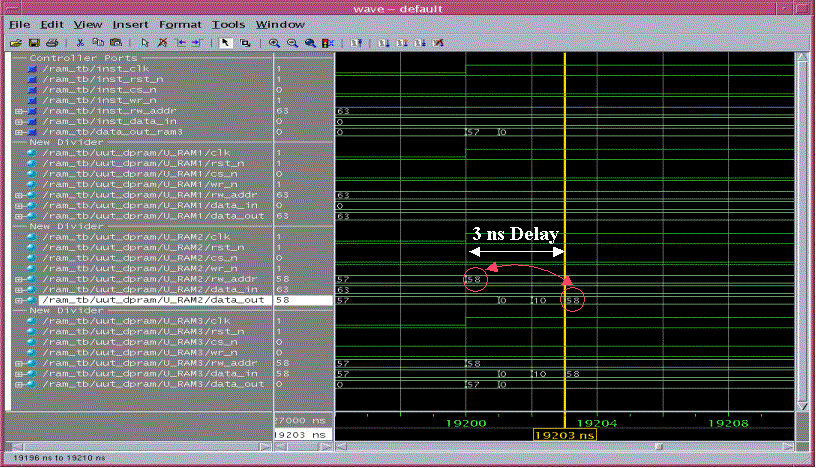Activate the Zoom mode tool button
The image size is (816, 468).
click(244, 43)
